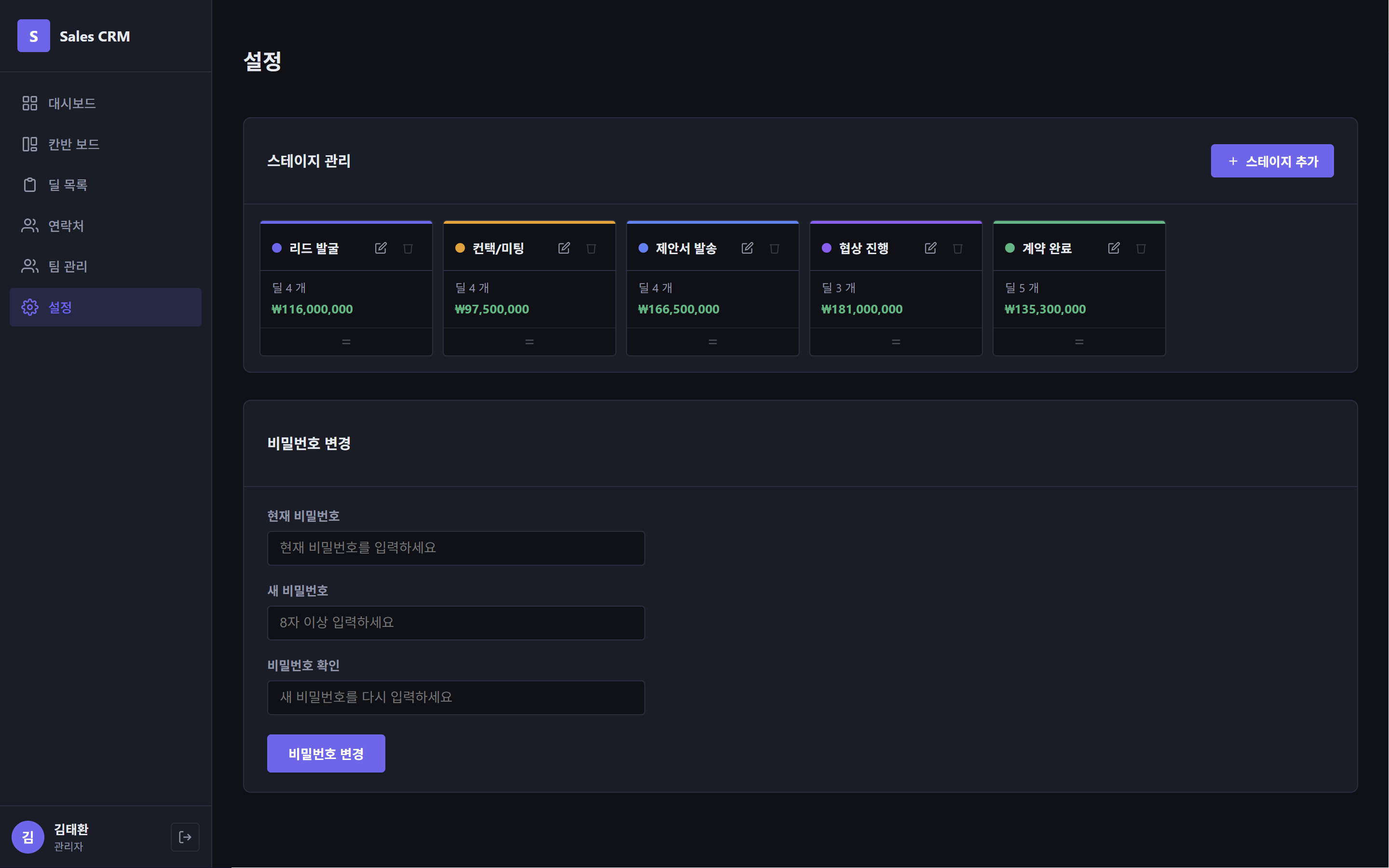The width and height of the screenshot is (1389, 868).
Task: Edit the 제안서 발송 stage
Action: [747, 248]
